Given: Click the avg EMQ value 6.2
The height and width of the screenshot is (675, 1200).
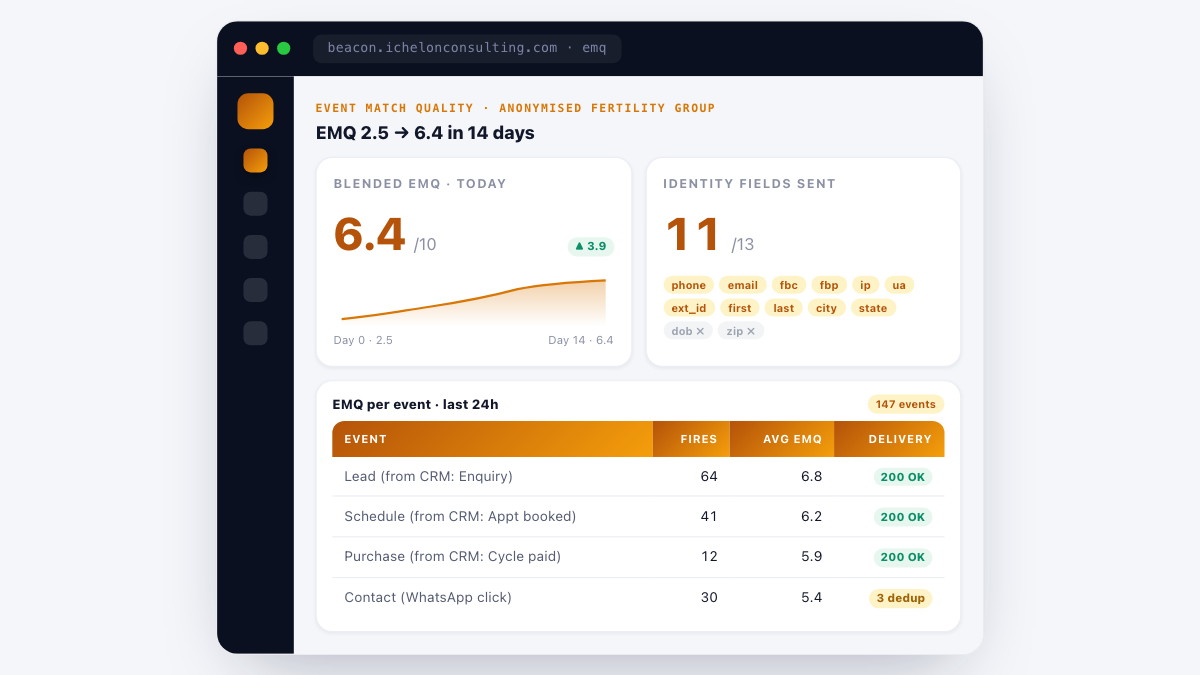Looking at the screenshot, I should click(x=812, y=517).
